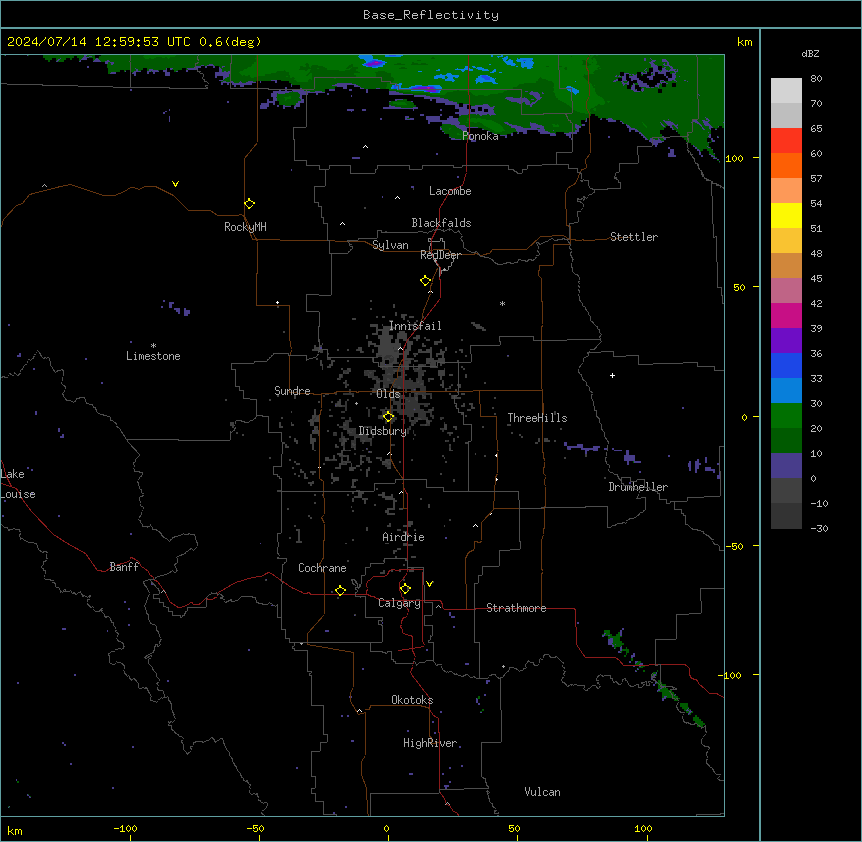Screen dimensions: 862x842
Task: Click the Cochrane town label
Action: [x=322, y=568]
